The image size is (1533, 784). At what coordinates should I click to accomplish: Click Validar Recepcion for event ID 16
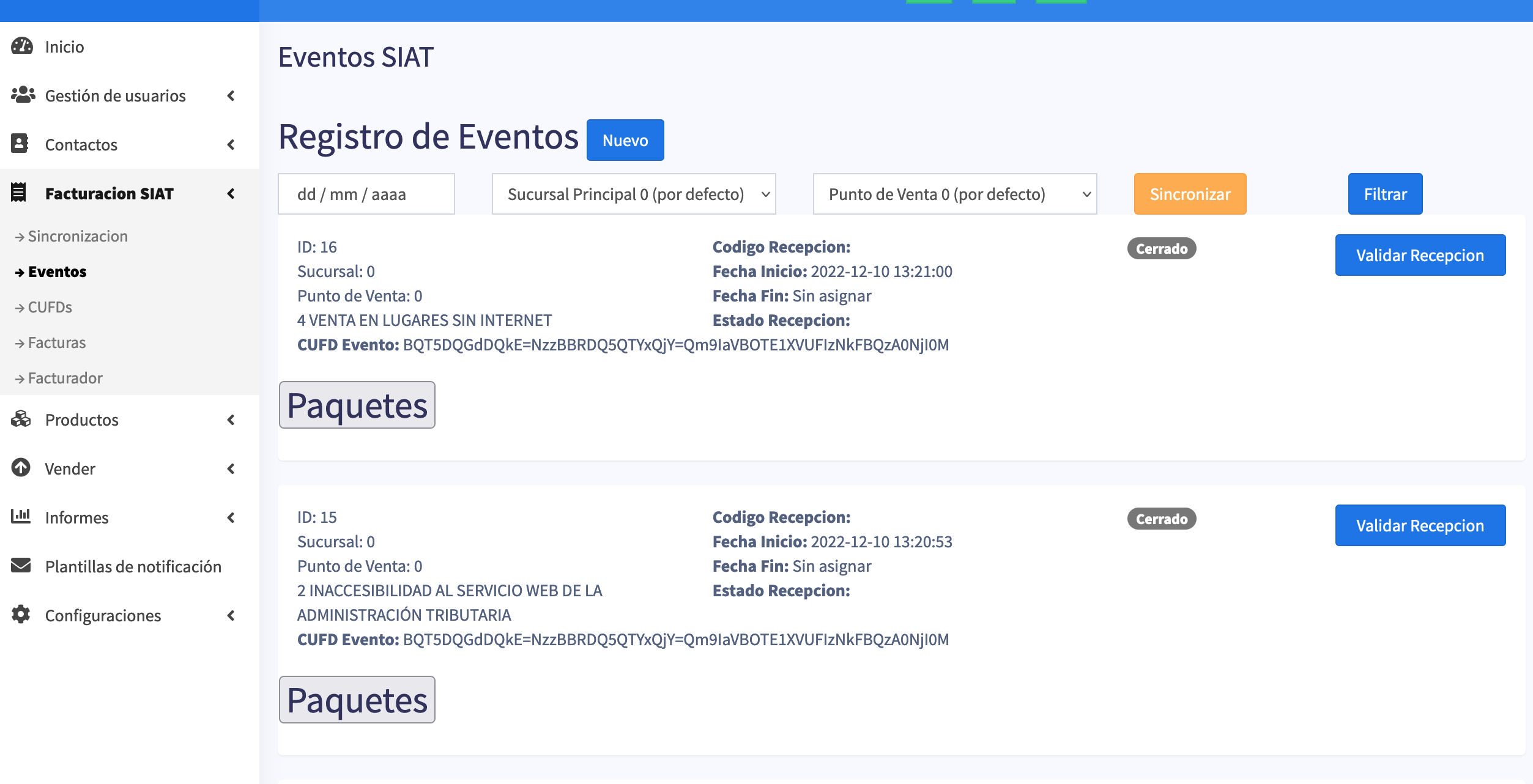pyautogui.click(x=1420, y=255)
